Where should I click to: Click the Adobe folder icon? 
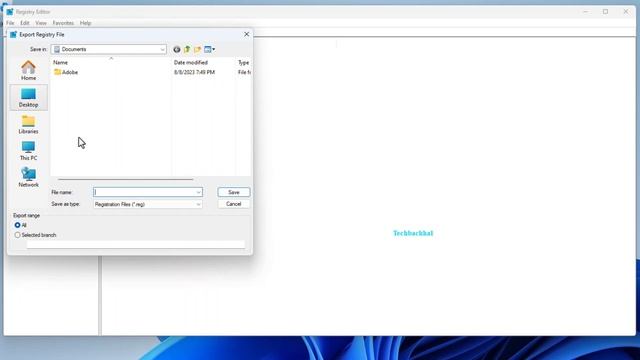[x=57, y=72]
